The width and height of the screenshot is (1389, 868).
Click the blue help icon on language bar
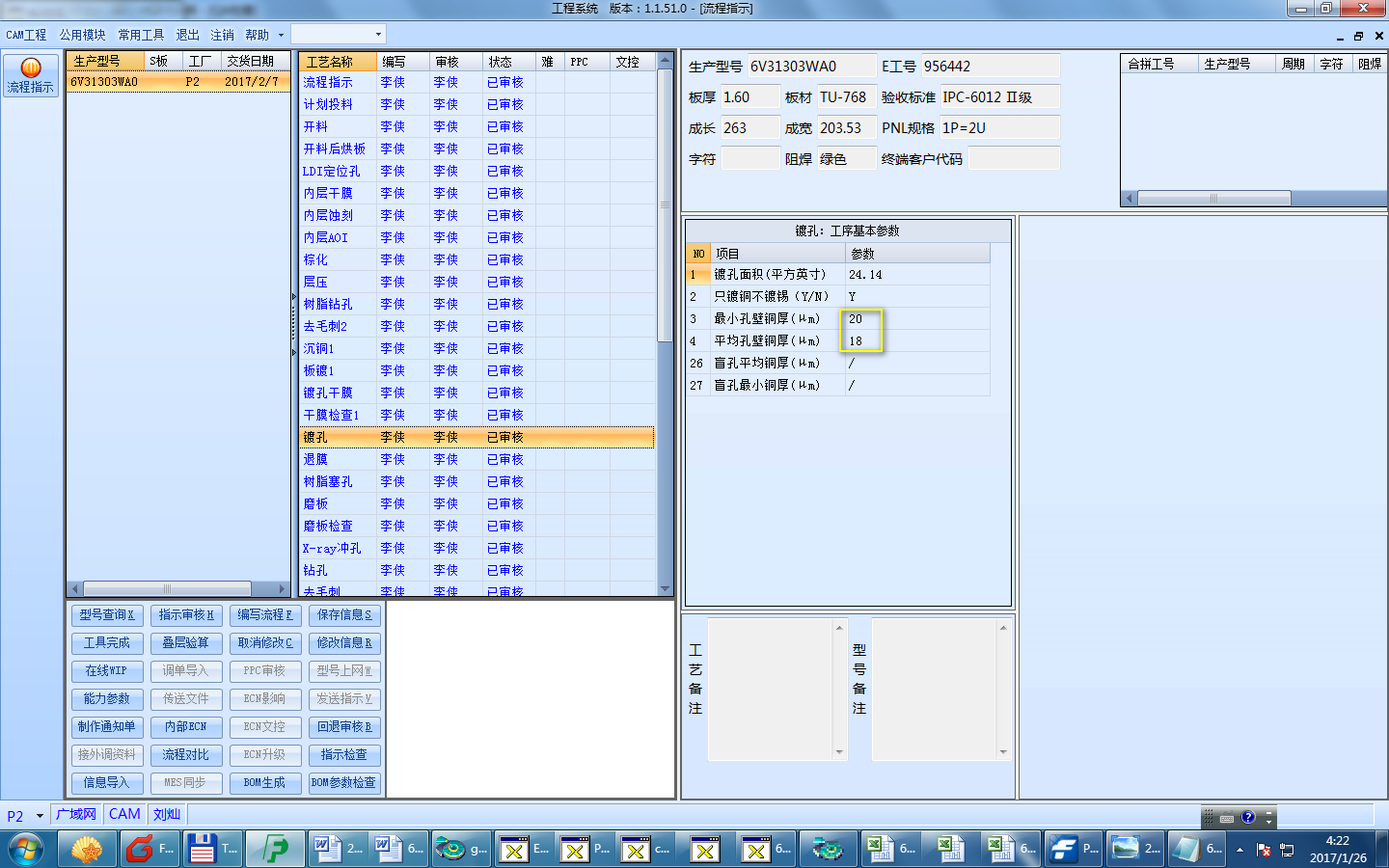[x=1248, y=817]
